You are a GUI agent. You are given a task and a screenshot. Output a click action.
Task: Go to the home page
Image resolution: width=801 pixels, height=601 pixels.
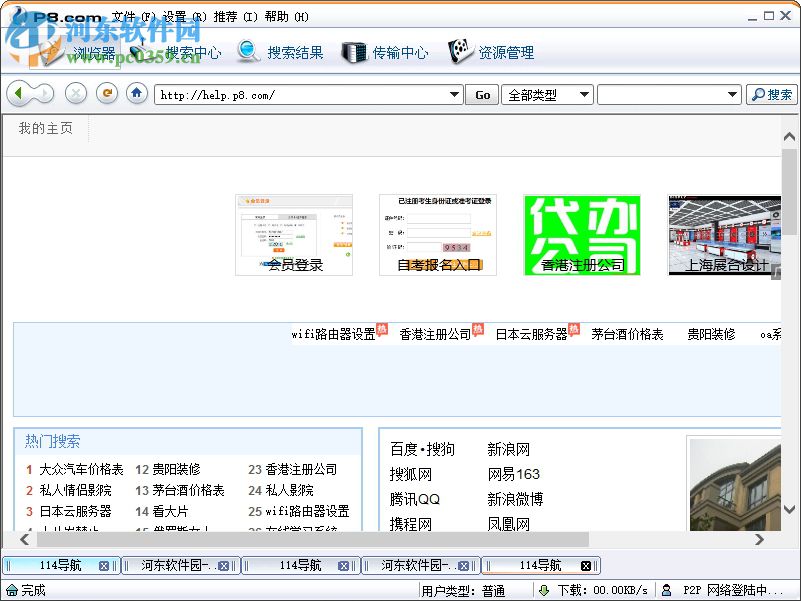point(136,94)
